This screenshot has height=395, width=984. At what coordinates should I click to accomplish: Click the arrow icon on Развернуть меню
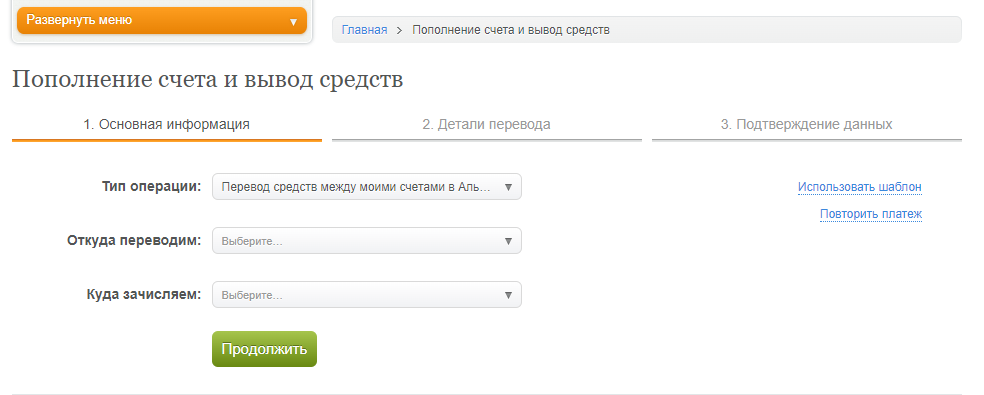click(x=293, y=22)
